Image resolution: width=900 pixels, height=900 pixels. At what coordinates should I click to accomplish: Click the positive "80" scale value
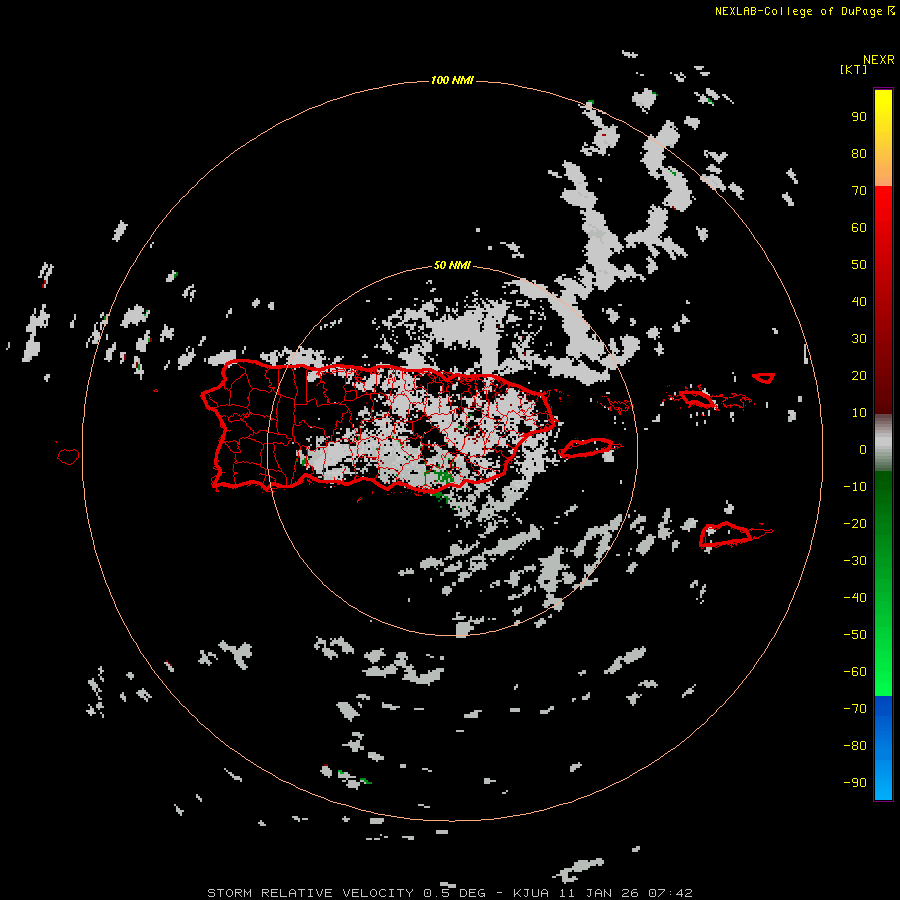[859, 153]
